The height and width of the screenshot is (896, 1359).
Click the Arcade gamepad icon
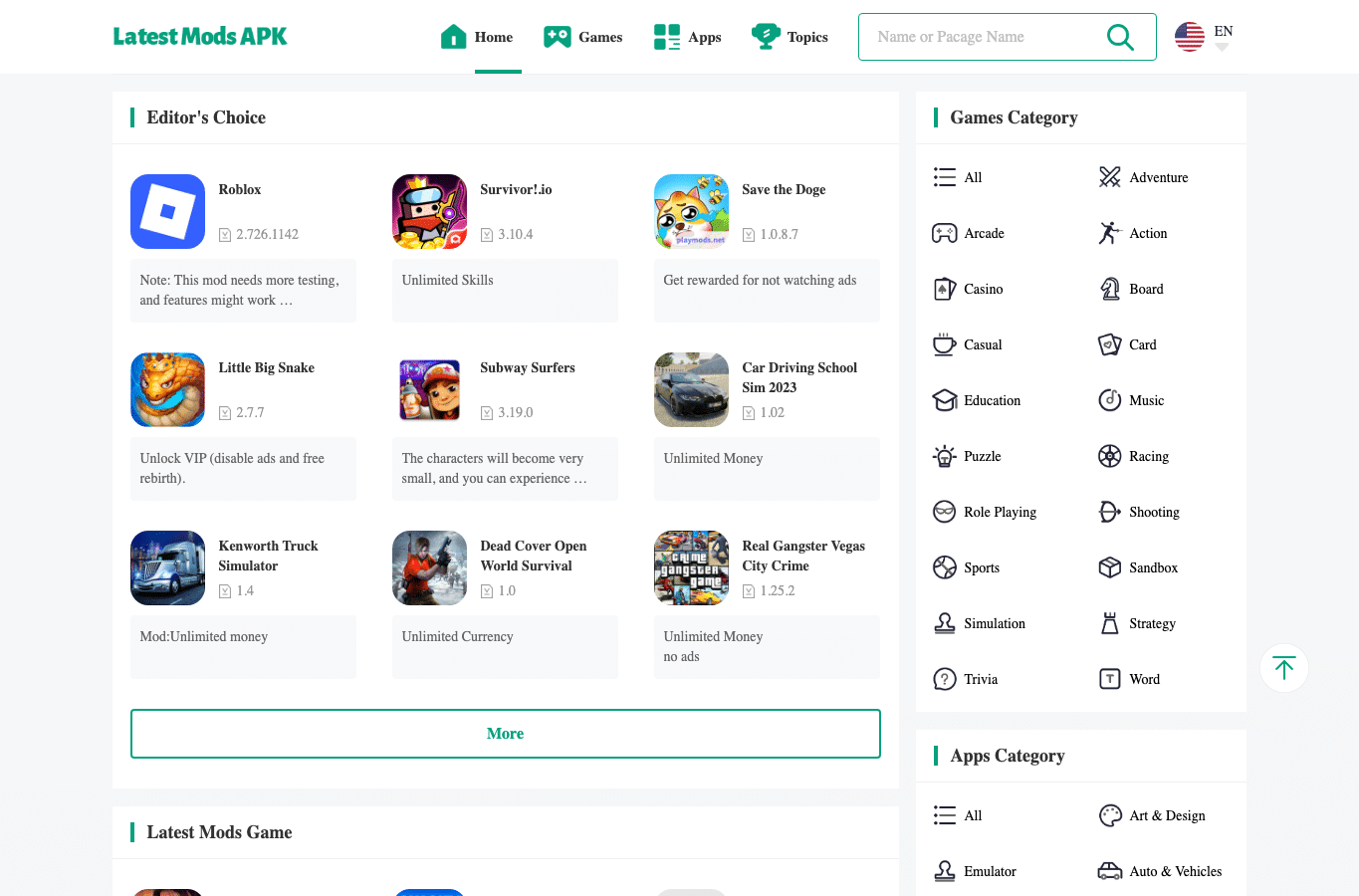pyautogui.click(x=944, y=233)
